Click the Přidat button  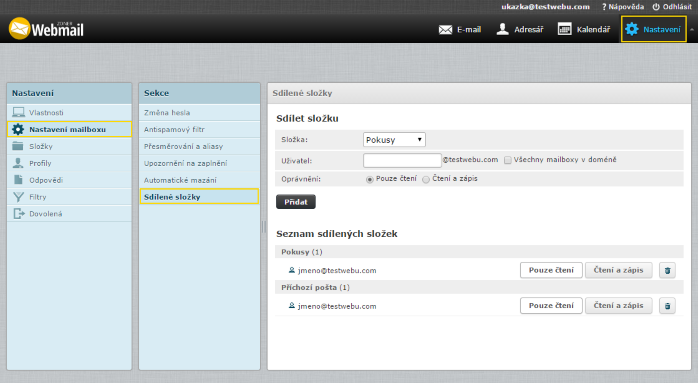click(x=296, y=202)
